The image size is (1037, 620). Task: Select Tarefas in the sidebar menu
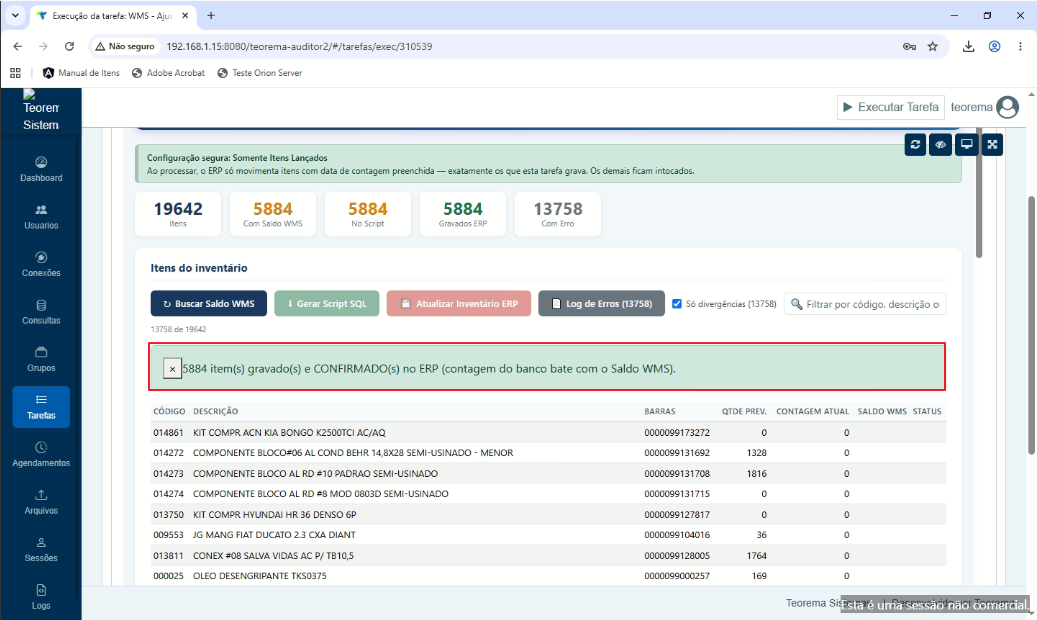pyautogui.click(x=41, y=407)
